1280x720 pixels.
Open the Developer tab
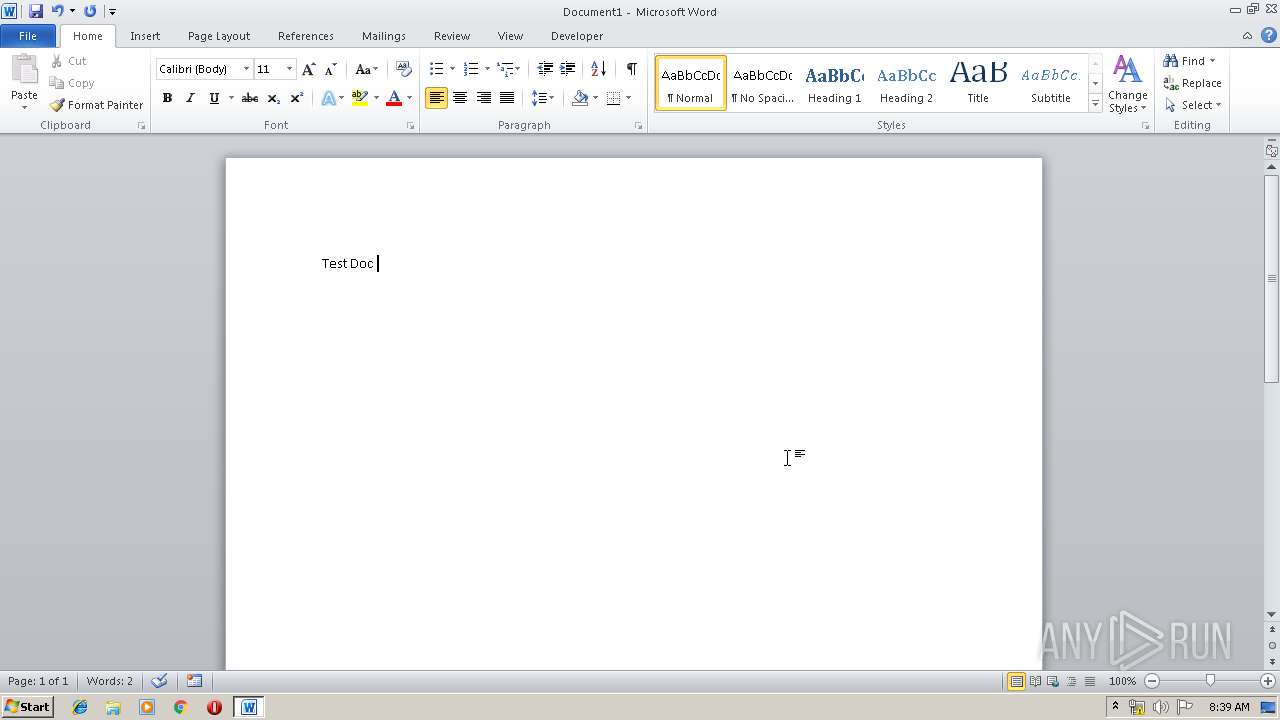(x=577, y=36)
